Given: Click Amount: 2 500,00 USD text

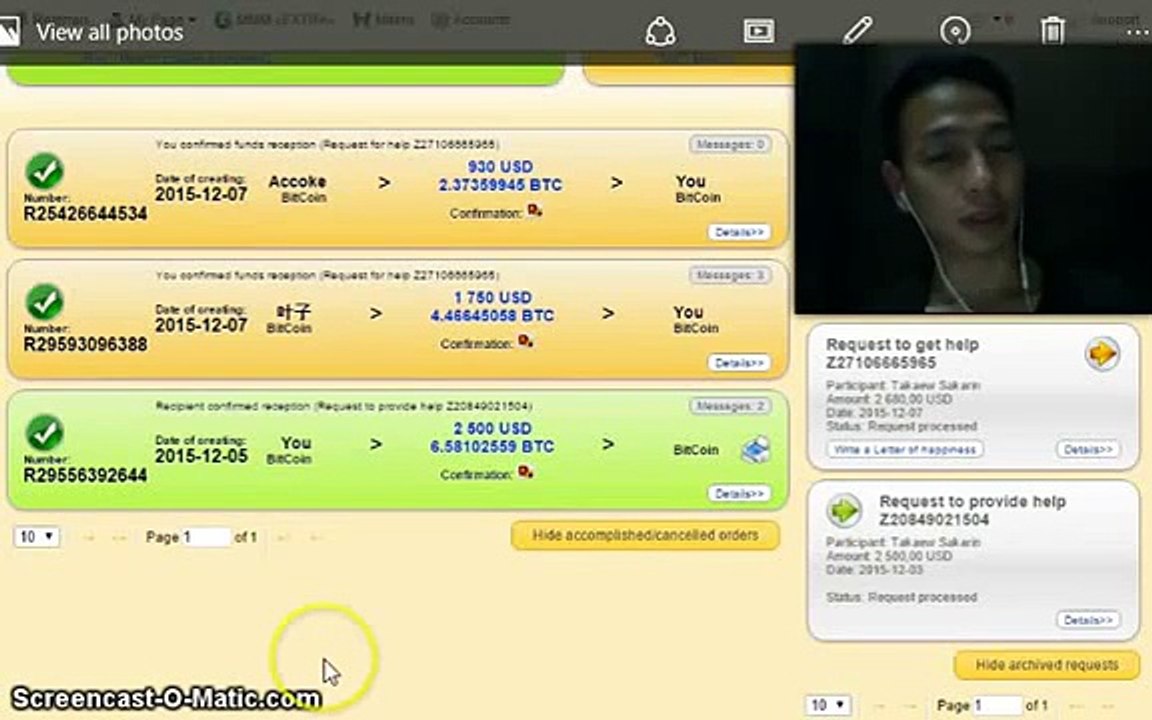Looking at the screenshot, I should (x=889, y=556).
